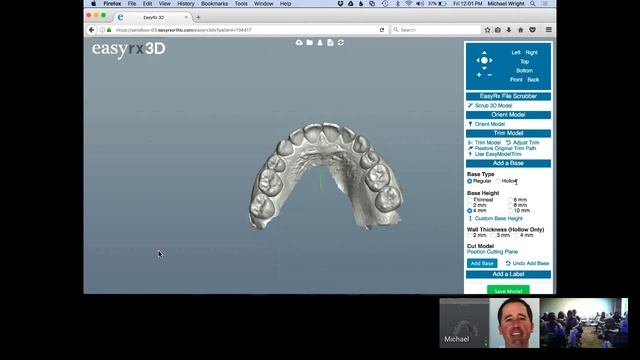Go back with browser back arrow
Screen dimensions: 640x360
(x=92, y=30)
